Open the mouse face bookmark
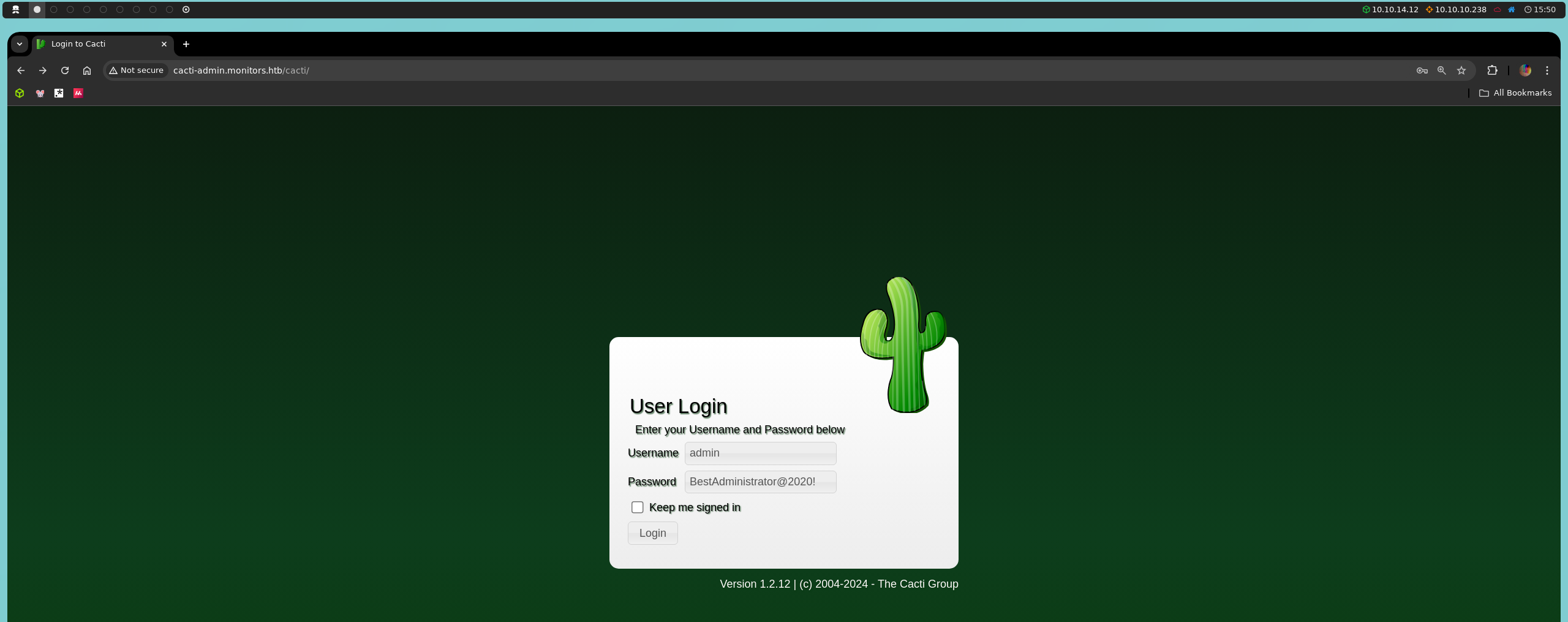The height and width of the screenshot is (622, 1568). (x=40, y=93)
